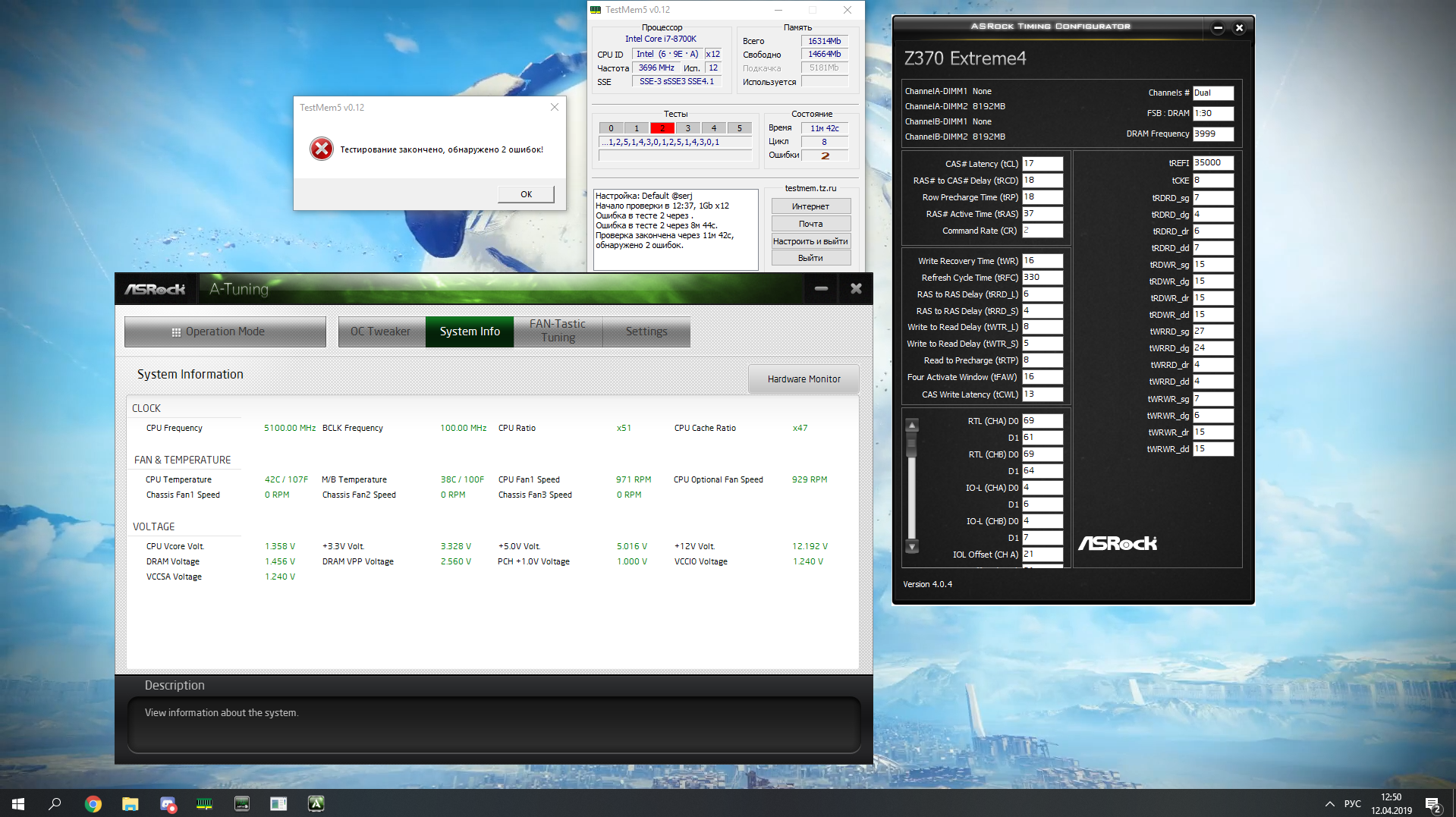Open the ASRock Timing Configurator taskbar icon

click(x=242, y=803)
